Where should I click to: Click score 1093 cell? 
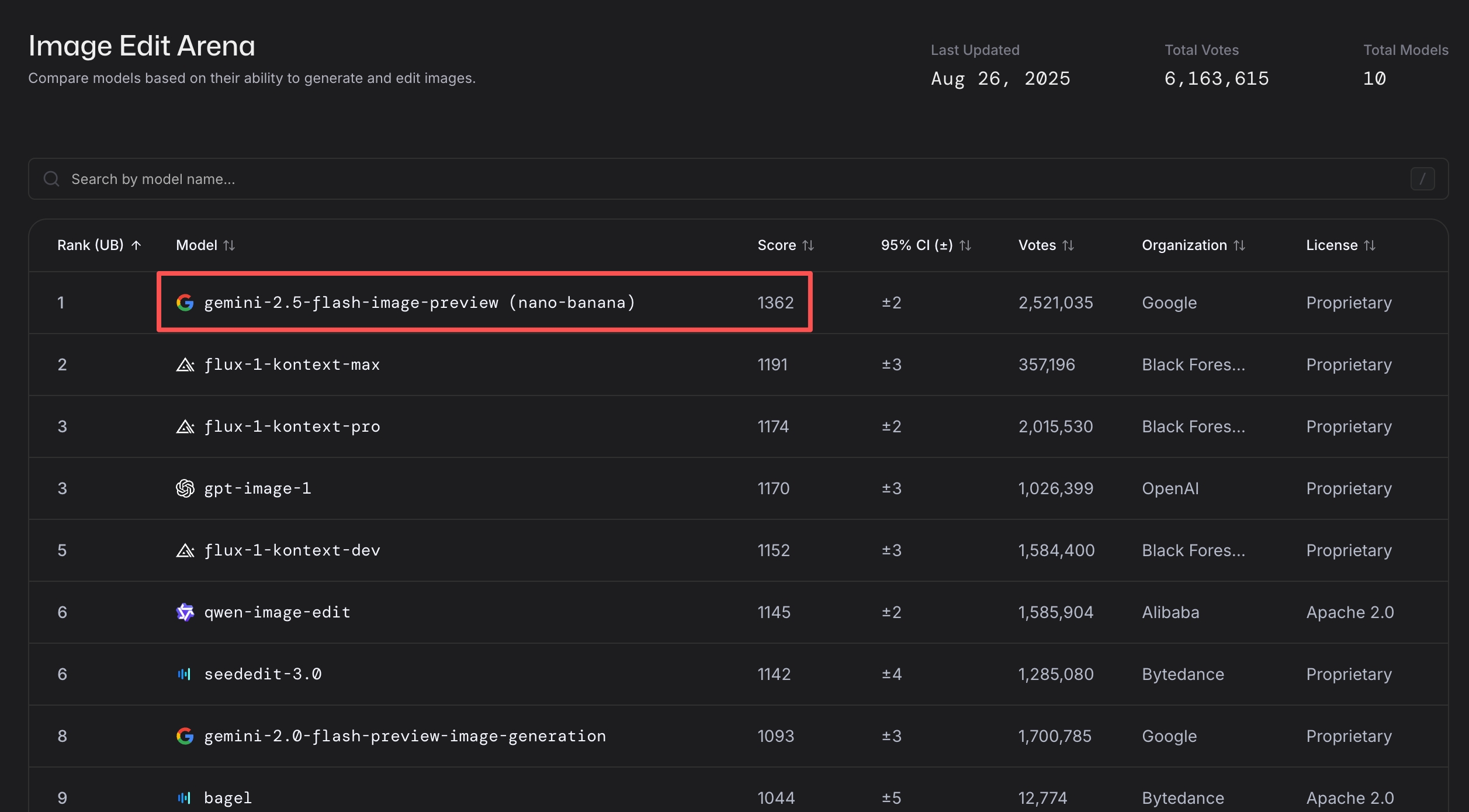(775, 736)
